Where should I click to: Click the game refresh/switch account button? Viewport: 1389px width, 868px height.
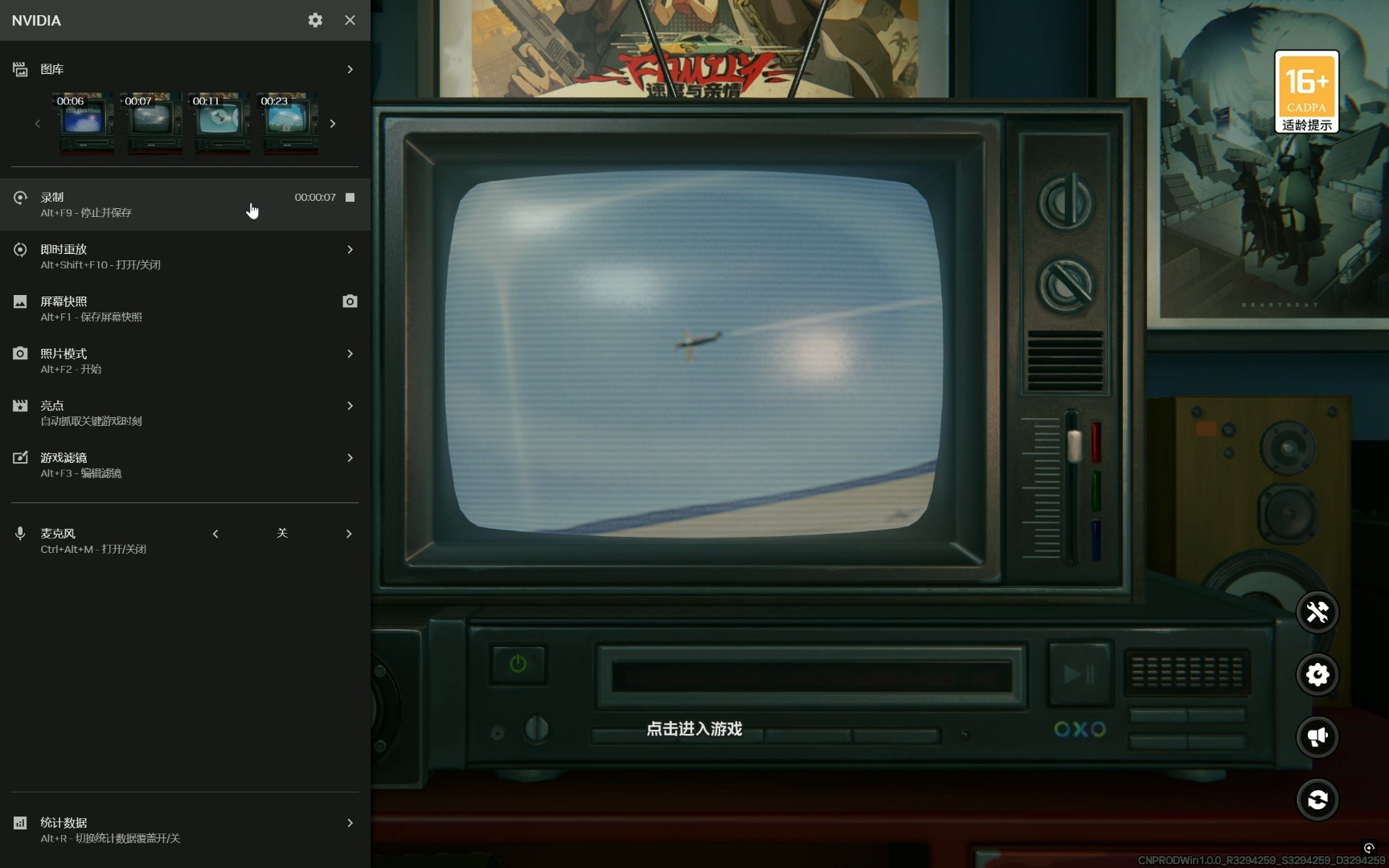[x=1317, y=800]
